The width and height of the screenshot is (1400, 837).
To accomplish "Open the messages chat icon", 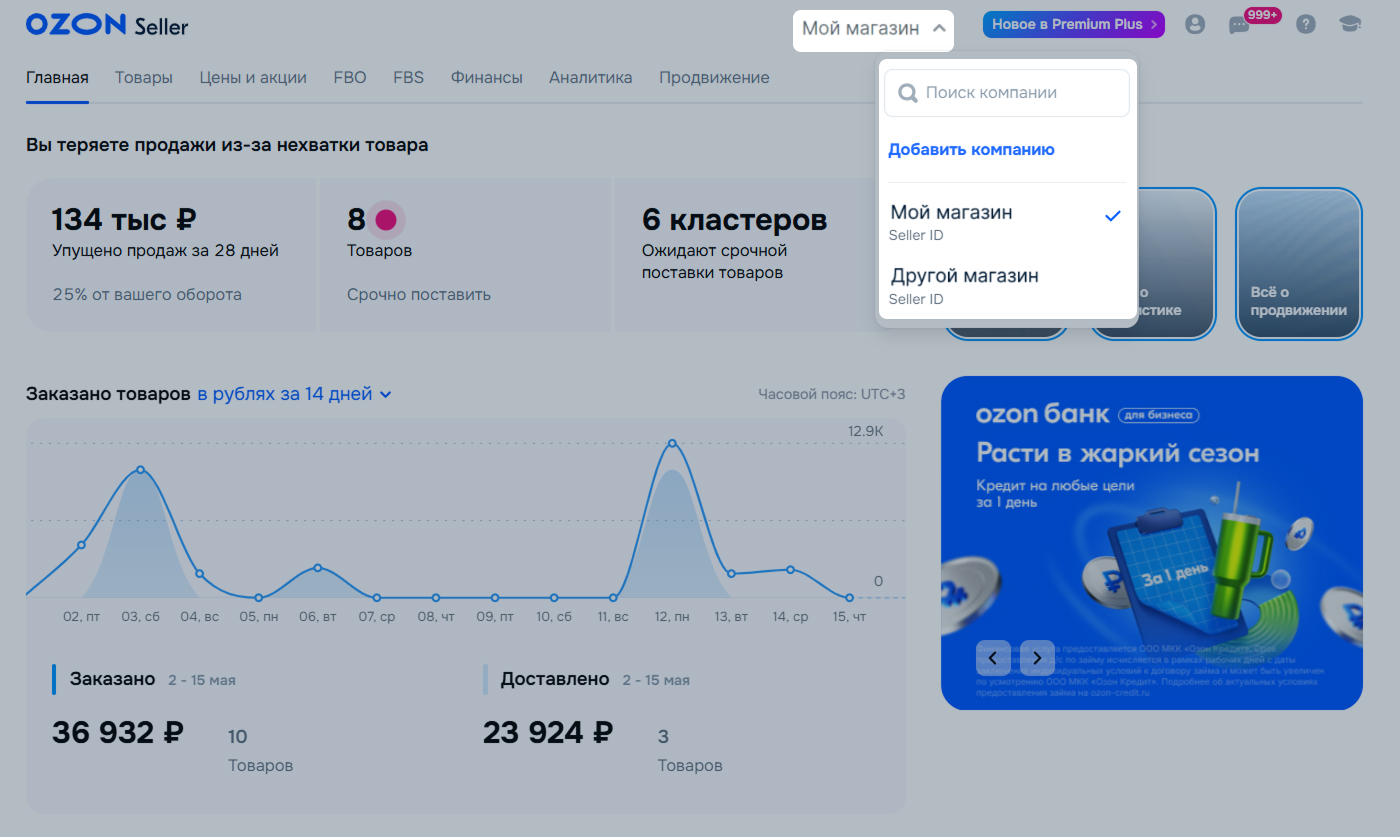I will point(1239,26).
